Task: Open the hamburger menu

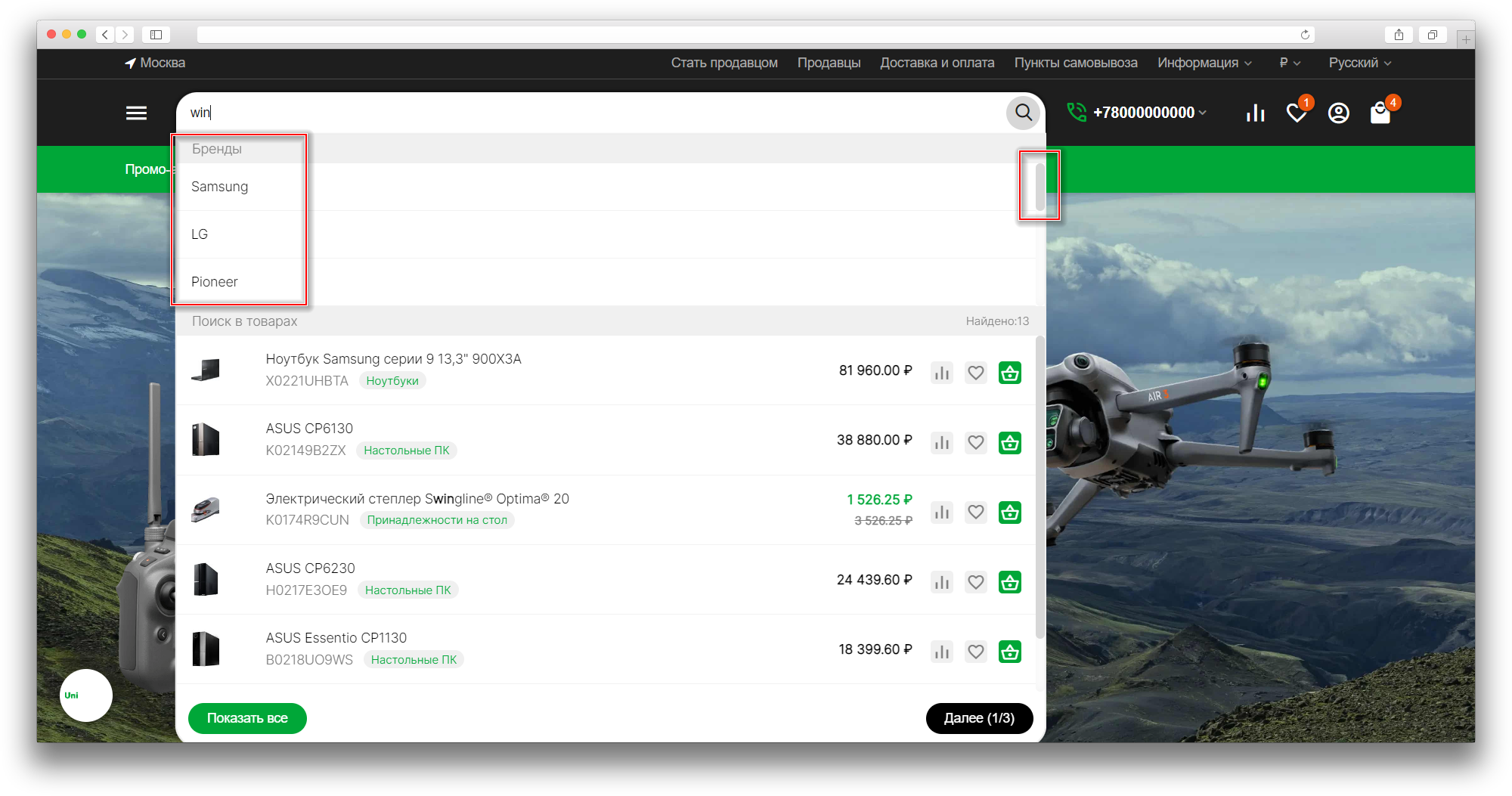Action: 136,113
